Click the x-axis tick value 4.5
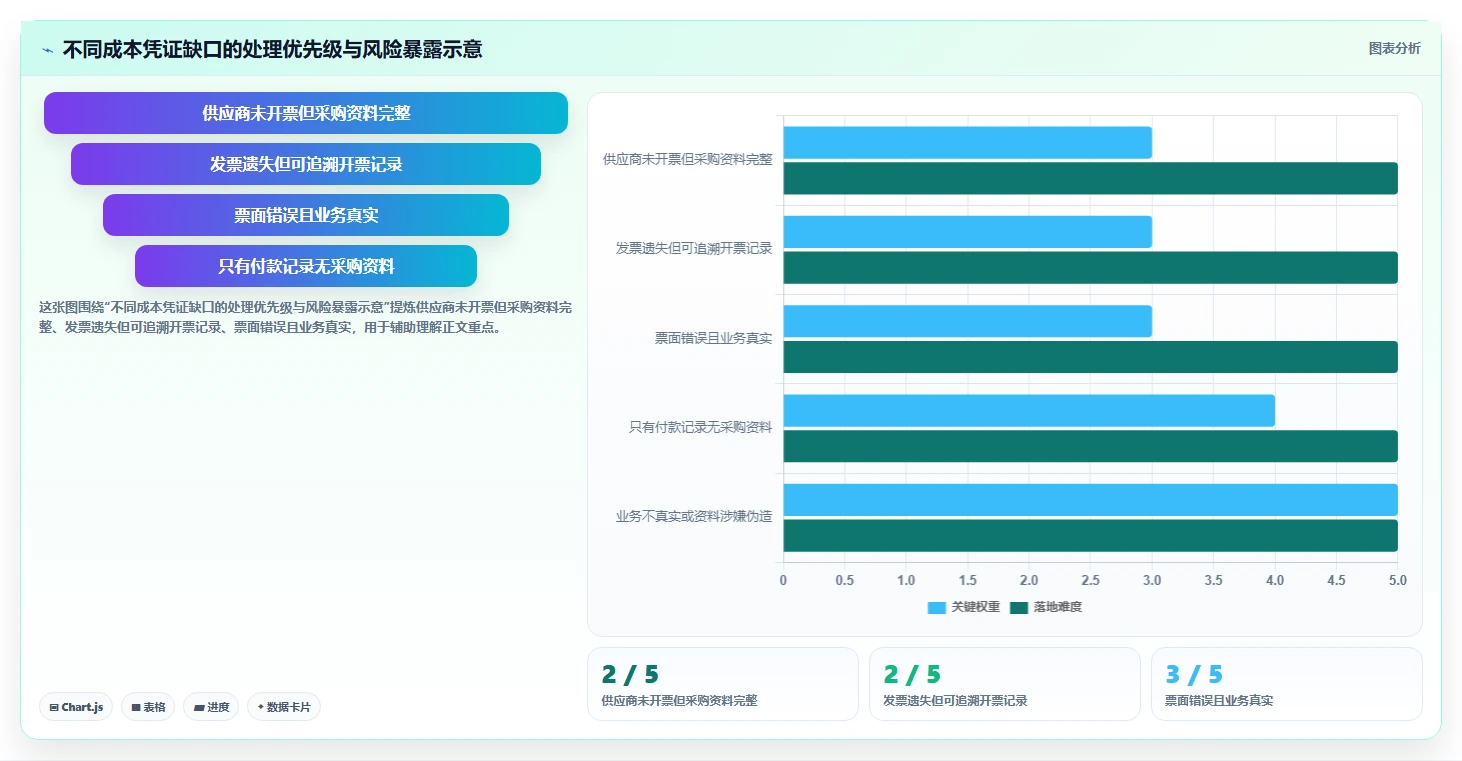1462x761 pixels. tap(1336, 581)
